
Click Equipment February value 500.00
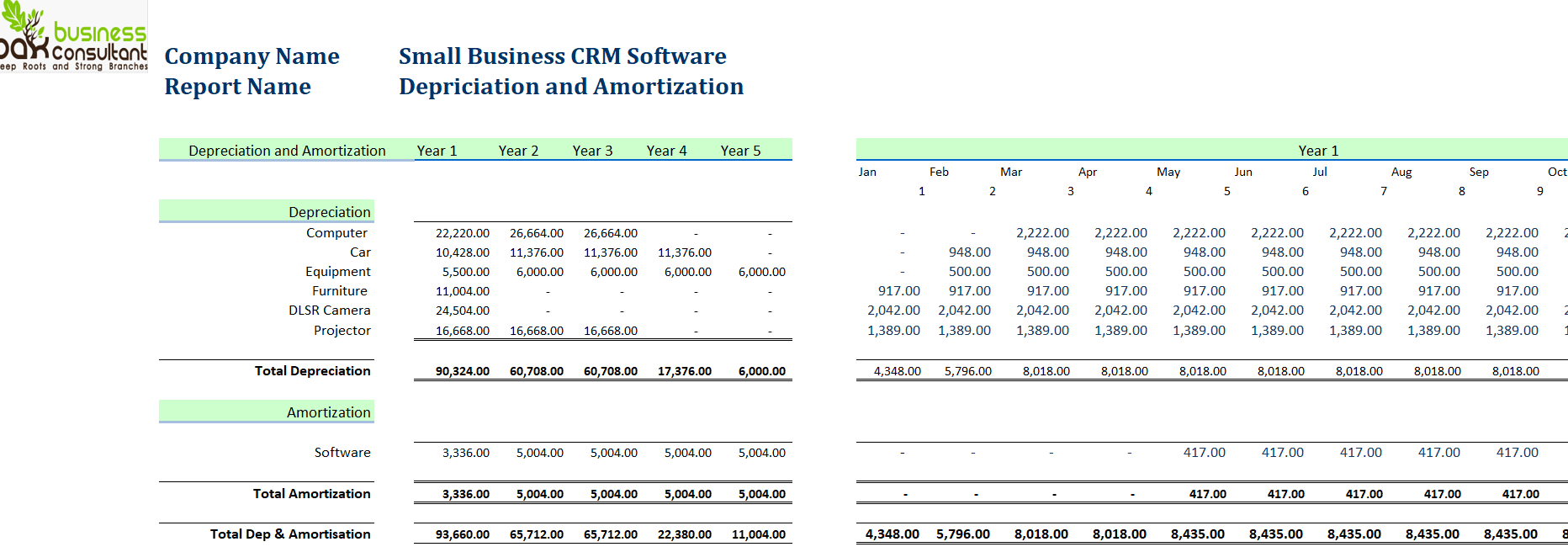point(970,272)
